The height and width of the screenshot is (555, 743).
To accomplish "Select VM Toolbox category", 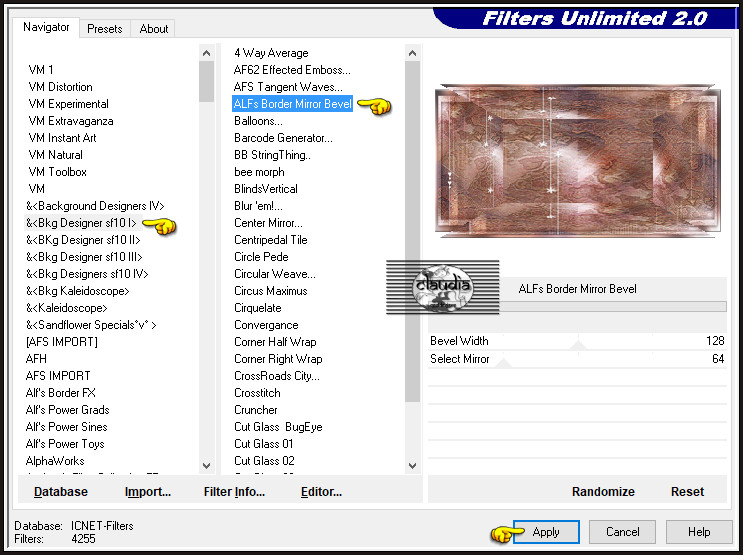I will pos(57,172).
